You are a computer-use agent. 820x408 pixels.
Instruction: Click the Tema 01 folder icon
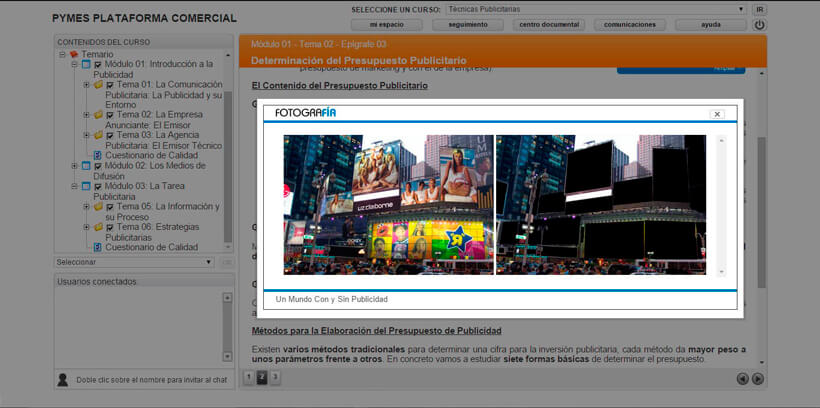tap(98, 85)
